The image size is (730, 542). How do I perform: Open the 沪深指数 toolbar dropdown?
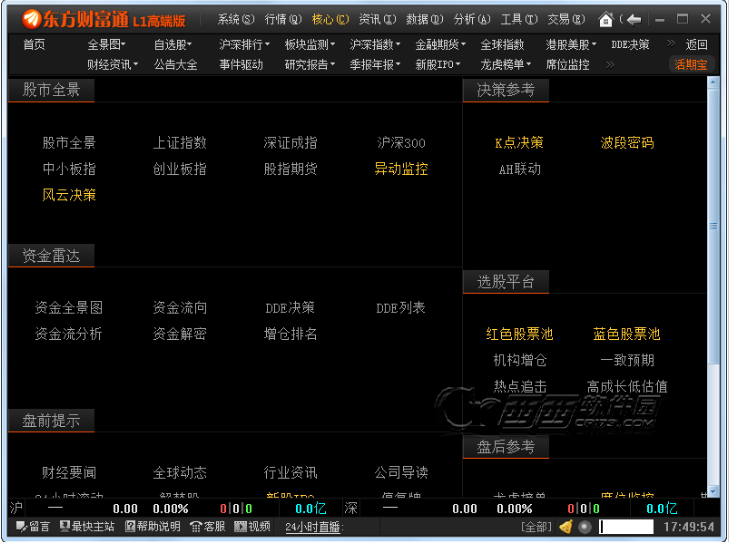[375, 45]
